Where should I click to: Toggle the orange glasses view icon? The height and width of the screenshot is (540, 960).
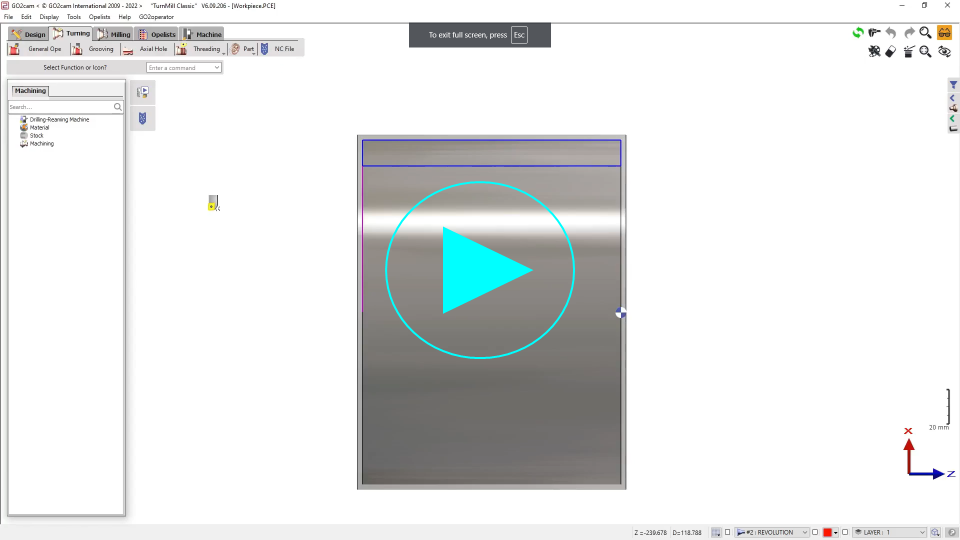[945, 33]
